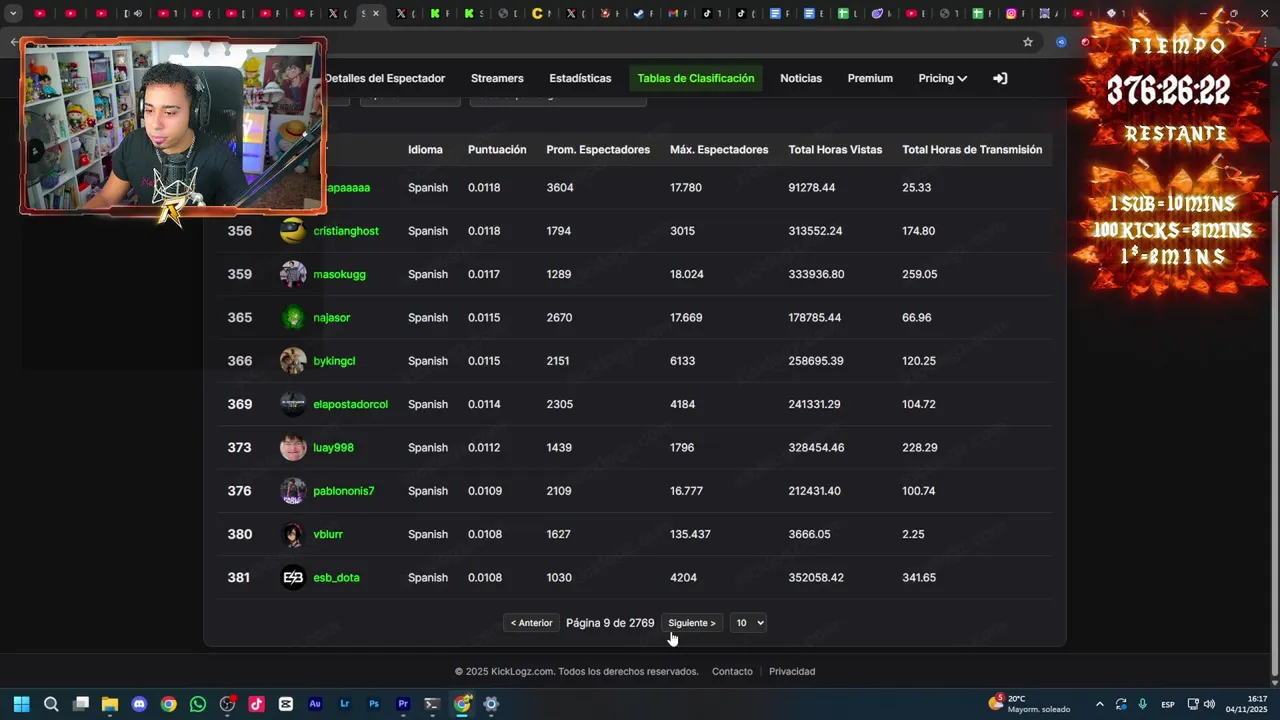Open Detalles del Espectador menu
The height and width of the screenshot is (720, 1280).
coord(385,78)
